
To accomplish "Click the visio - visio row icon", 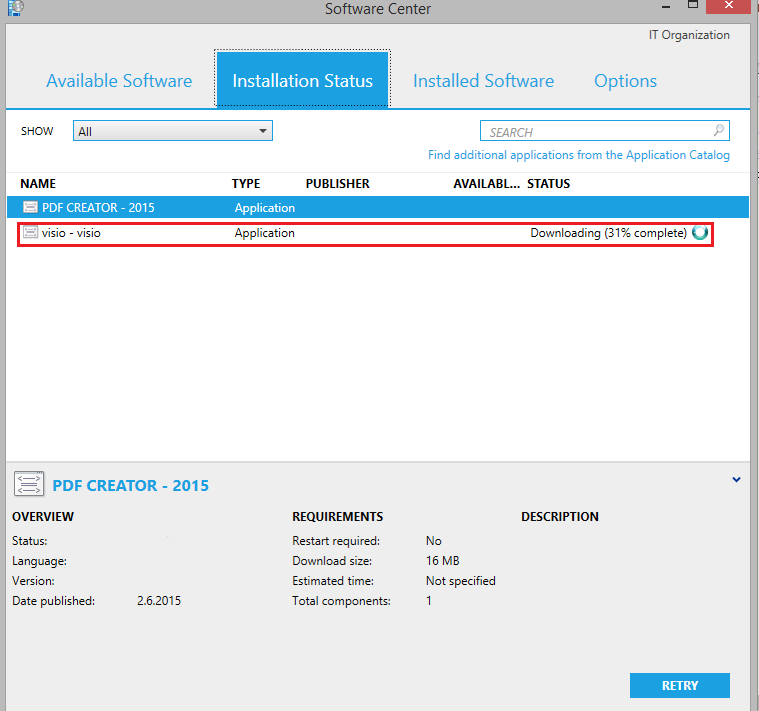I will click(x=30, y=233).
